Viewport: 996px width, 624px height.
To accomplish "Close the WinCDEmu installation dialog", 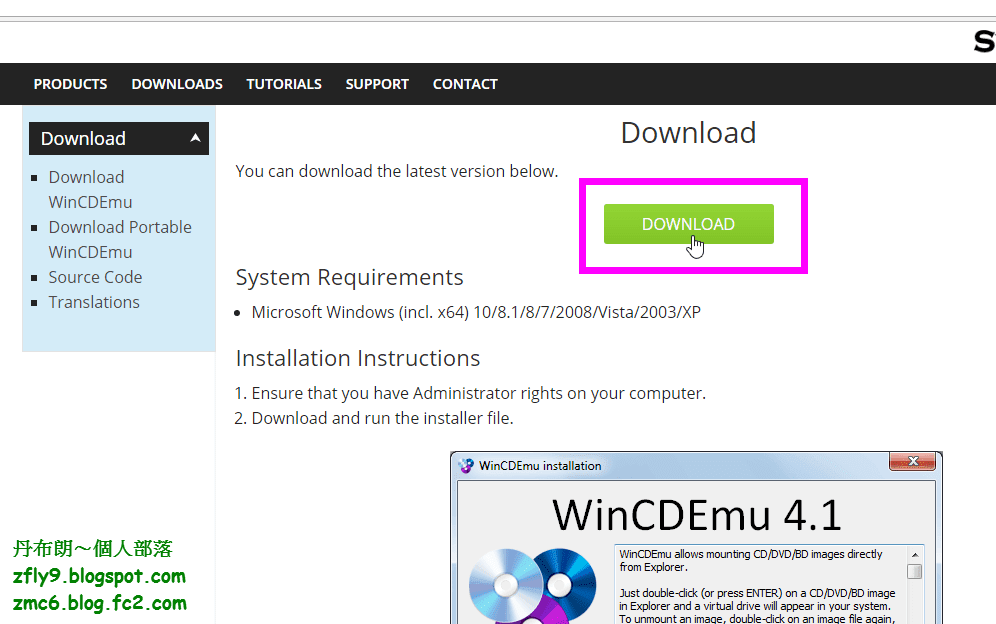I will [913, 461].
